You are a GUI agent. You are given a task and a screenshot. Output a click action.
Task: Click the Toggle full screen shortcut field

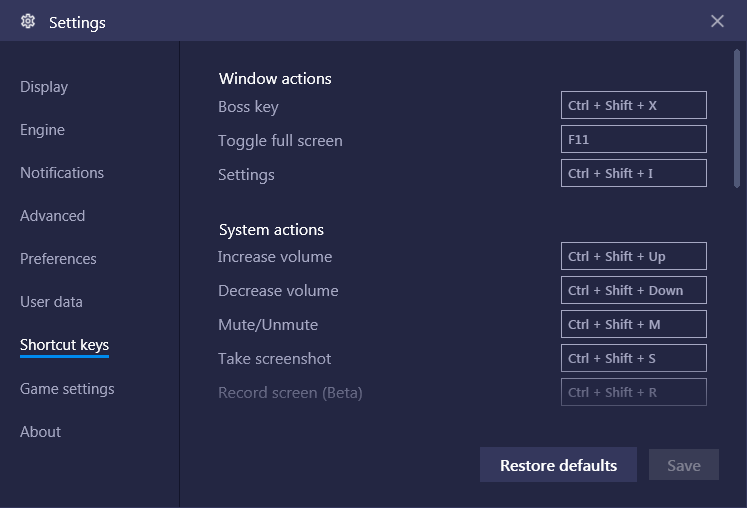click(x=633, y=139)
